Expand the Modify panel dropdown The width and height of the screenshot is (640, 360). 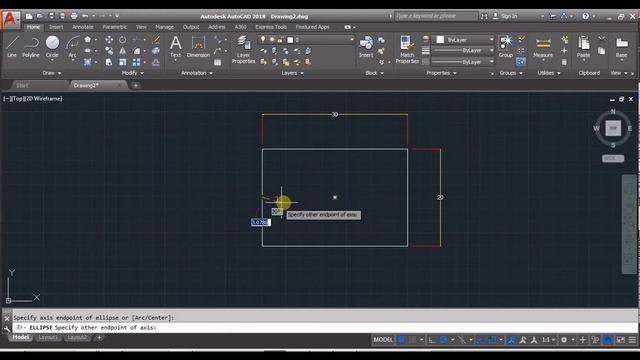pyautogui.click(x=133, y=73)
